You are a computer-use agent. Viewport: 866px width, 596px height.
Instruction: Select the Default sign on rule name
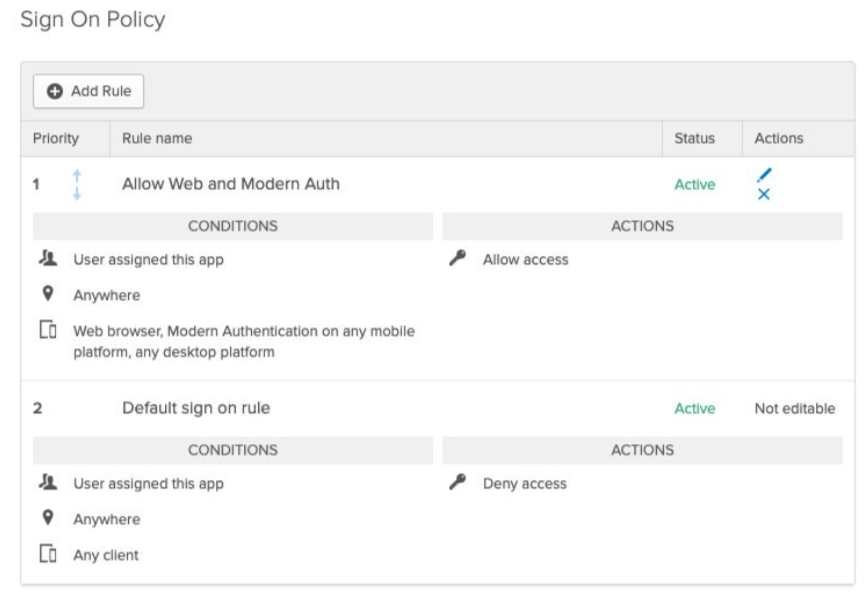click(x=196, y=408)
